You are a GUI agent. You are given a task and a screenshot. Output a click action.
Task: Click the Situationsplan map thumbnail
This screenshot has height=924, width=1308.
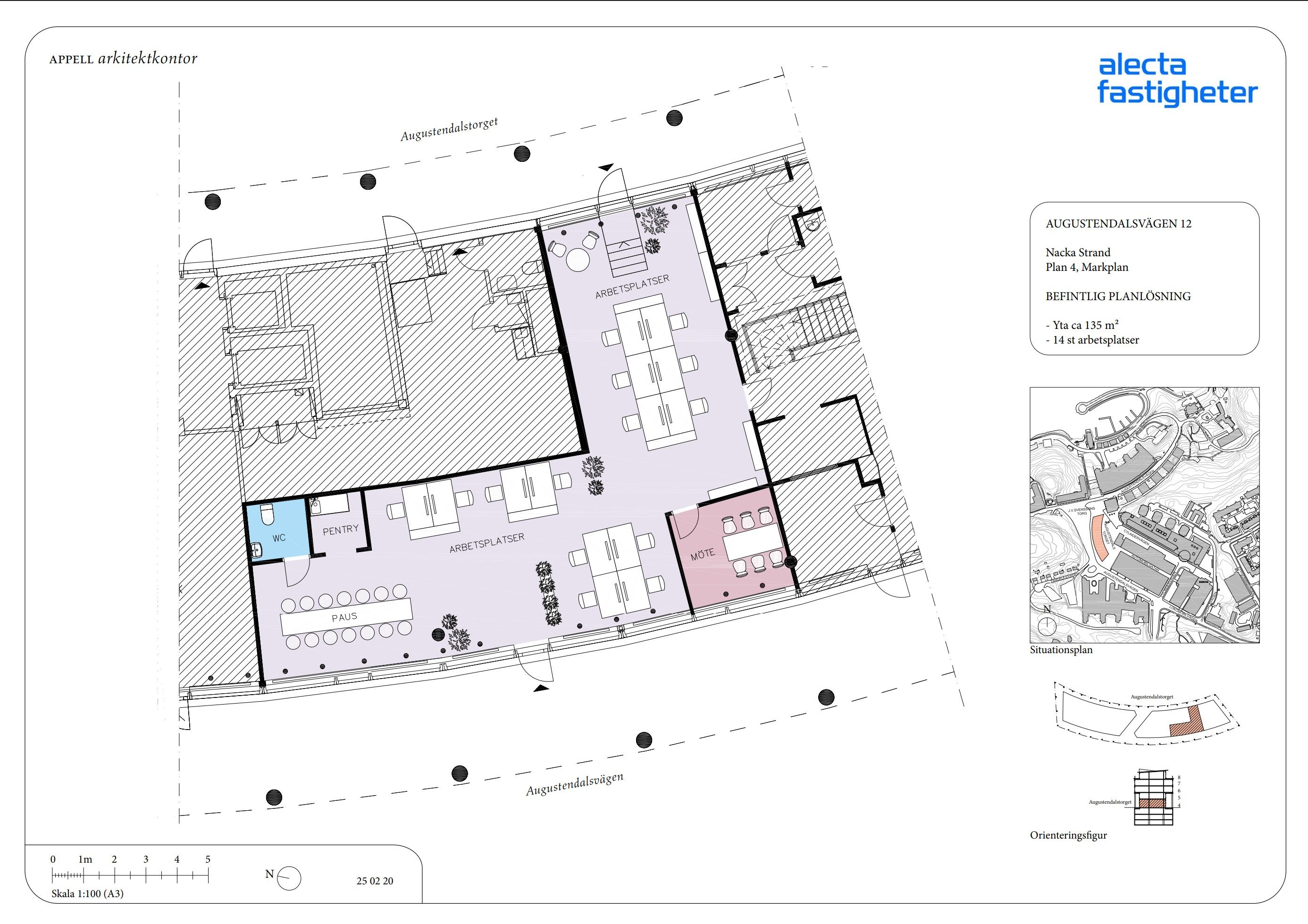tap(1144, 515)
